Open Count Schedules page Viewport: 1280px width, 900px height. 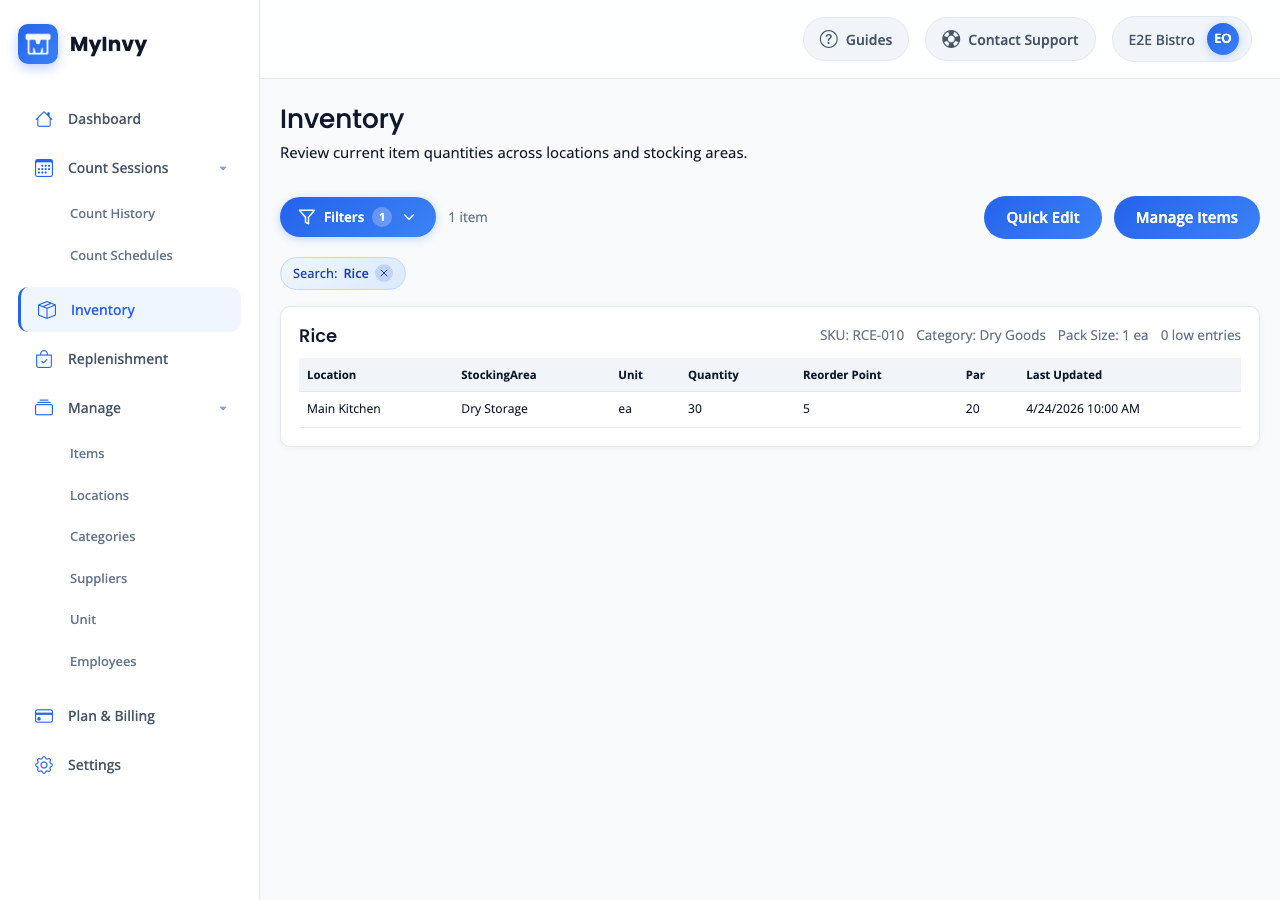click(x=121, y=255)
